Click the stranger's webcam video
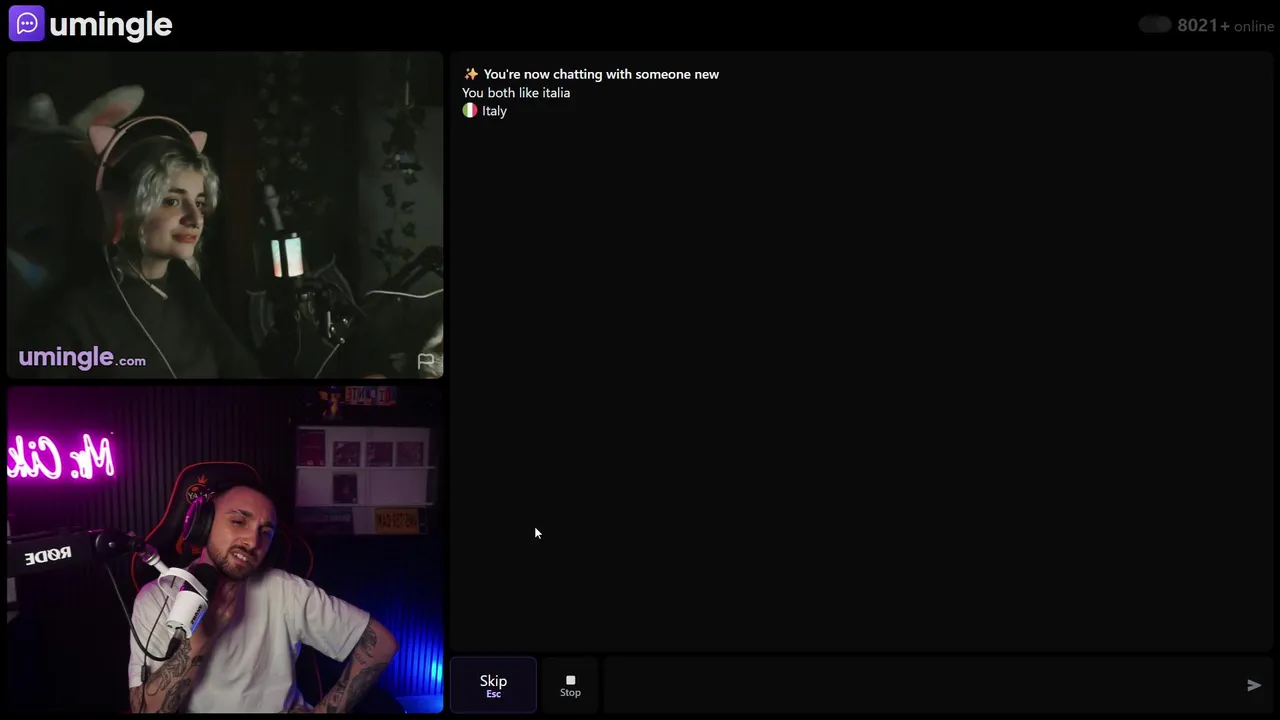Screen dimensions: 1280x720 [x=225, y=215]
